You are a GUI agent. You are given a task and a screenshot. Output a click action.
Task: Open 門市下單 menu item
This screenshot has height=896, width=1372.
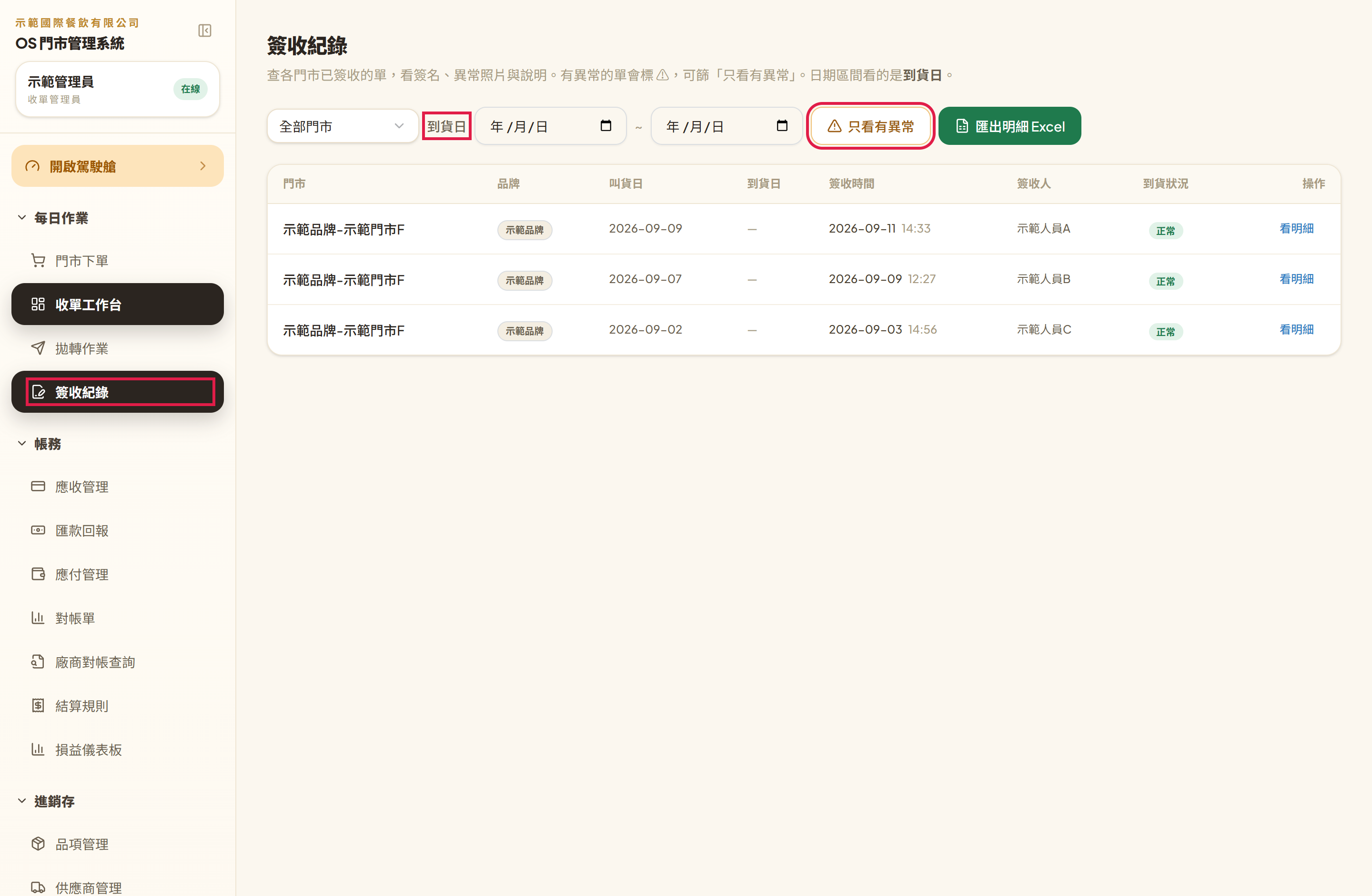118,261
